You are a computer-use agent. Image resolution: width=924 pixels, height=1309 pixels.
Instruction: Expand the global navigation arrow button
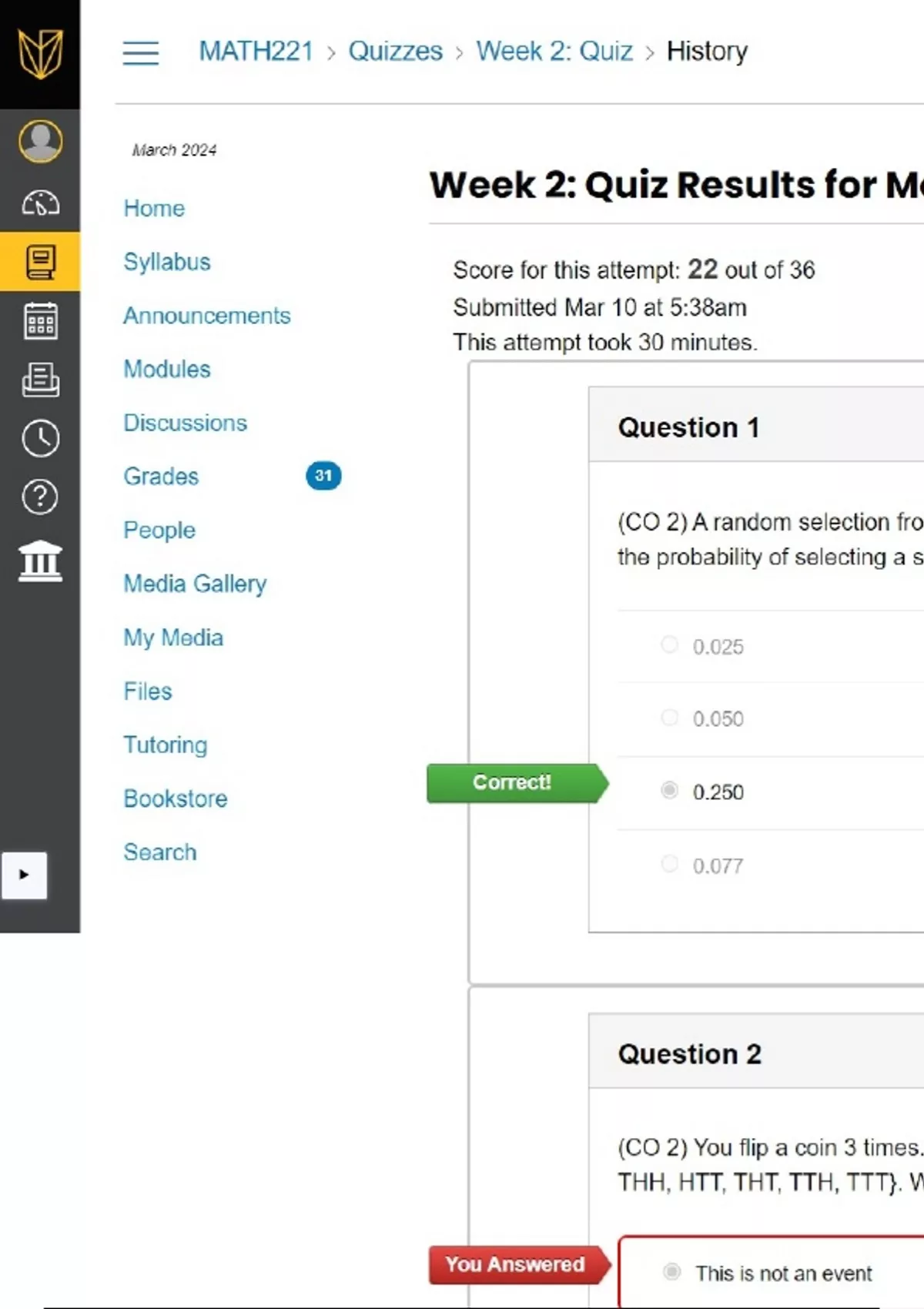point(24,875)
